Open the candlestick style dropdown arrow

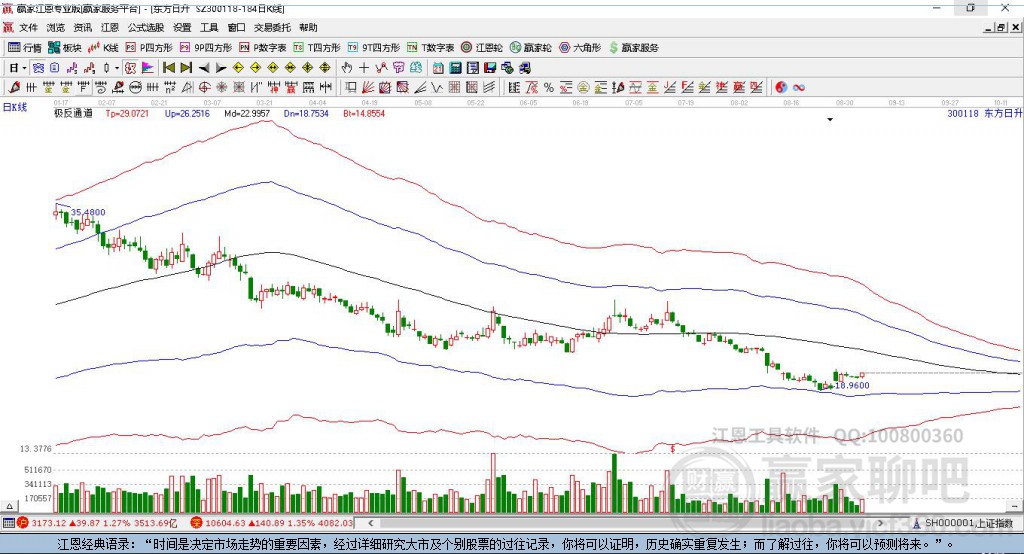(x=117, y=68)
